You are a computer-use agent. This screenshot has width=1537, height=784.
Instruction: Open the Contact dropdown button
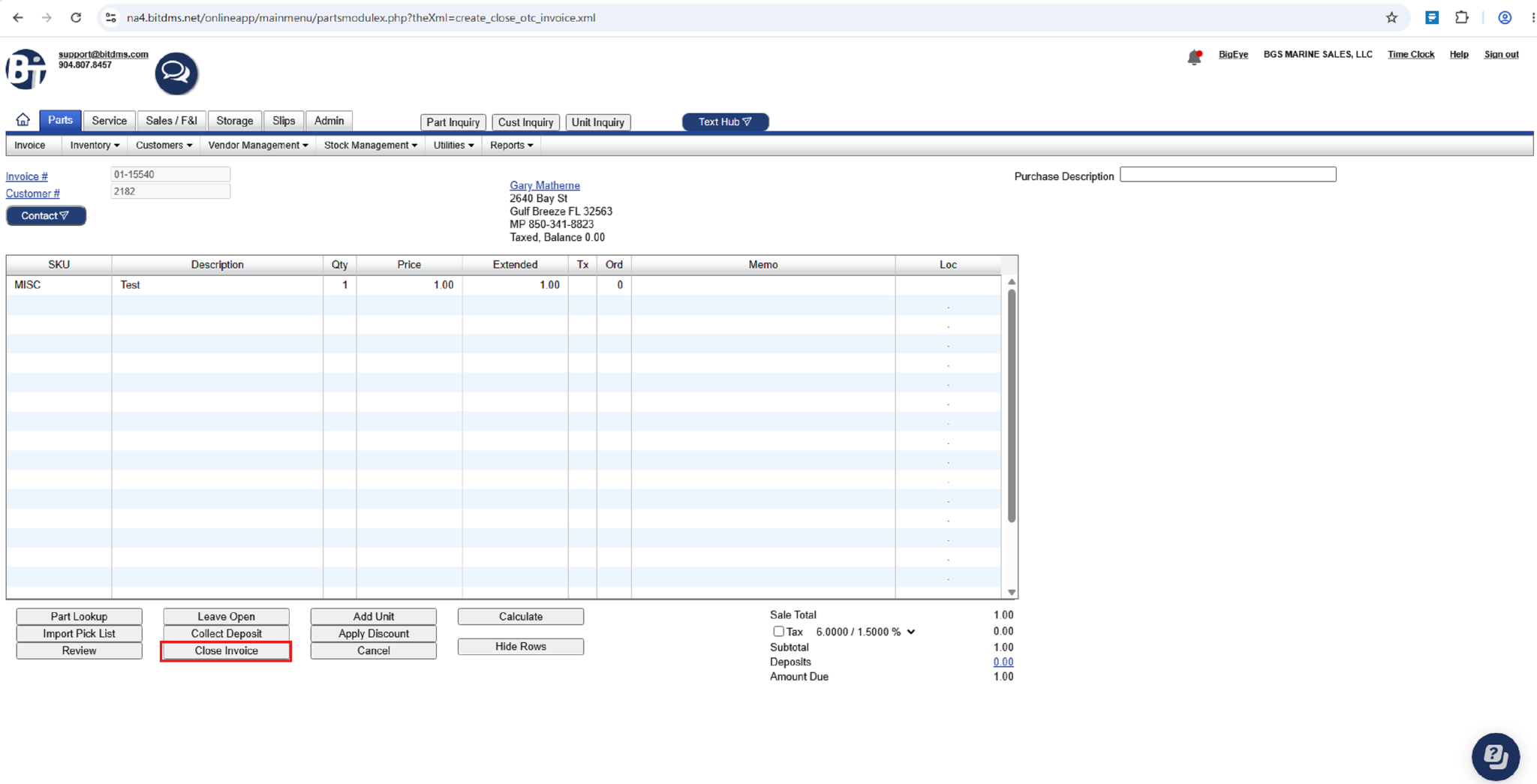[x=46, y=215]
